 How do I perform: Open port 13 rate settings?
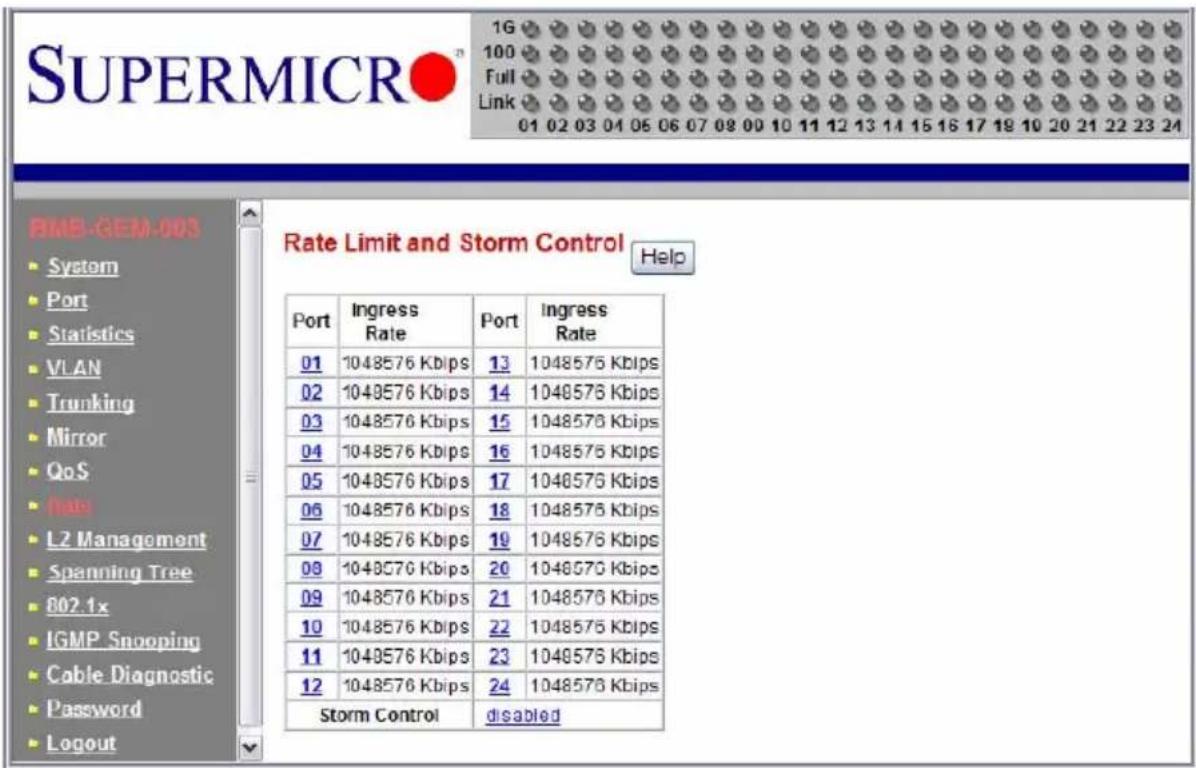[x=499, y=364]
